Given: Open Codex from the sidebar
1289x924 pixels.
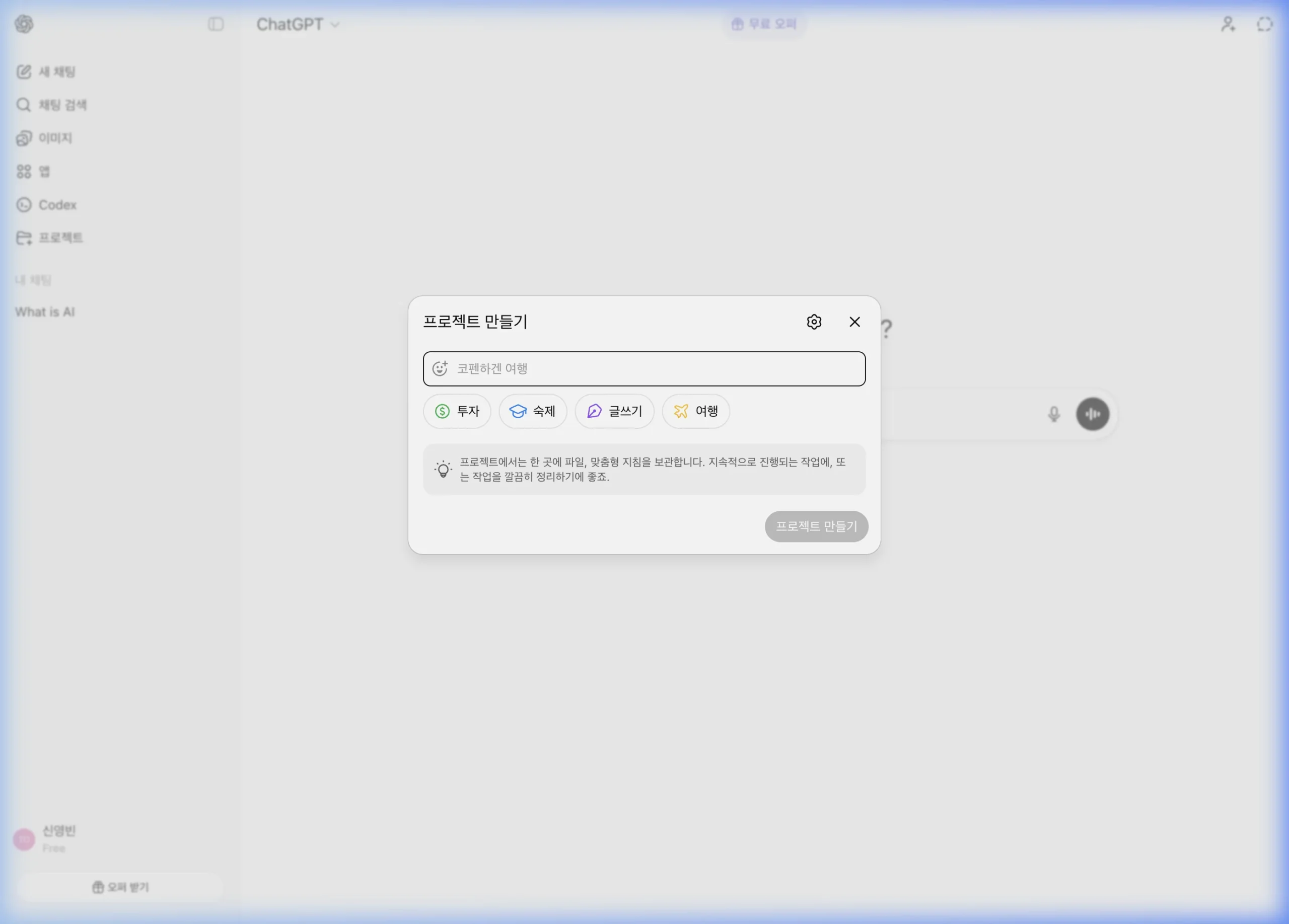Looking at the screenshot, I should coord(57,205).
